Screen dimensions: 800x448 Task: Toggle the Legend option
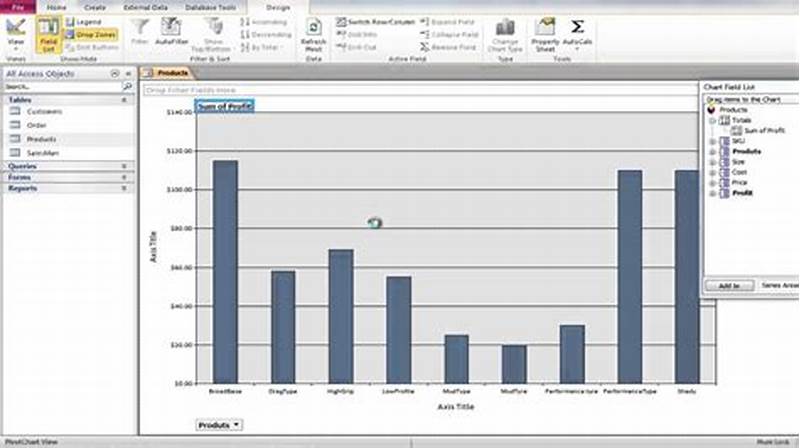pos(84,22)
